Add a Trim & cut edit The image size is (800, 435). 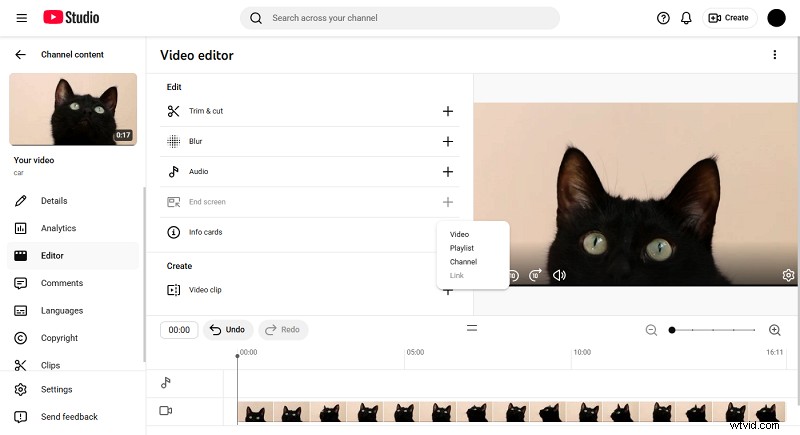tap(447, 111)
